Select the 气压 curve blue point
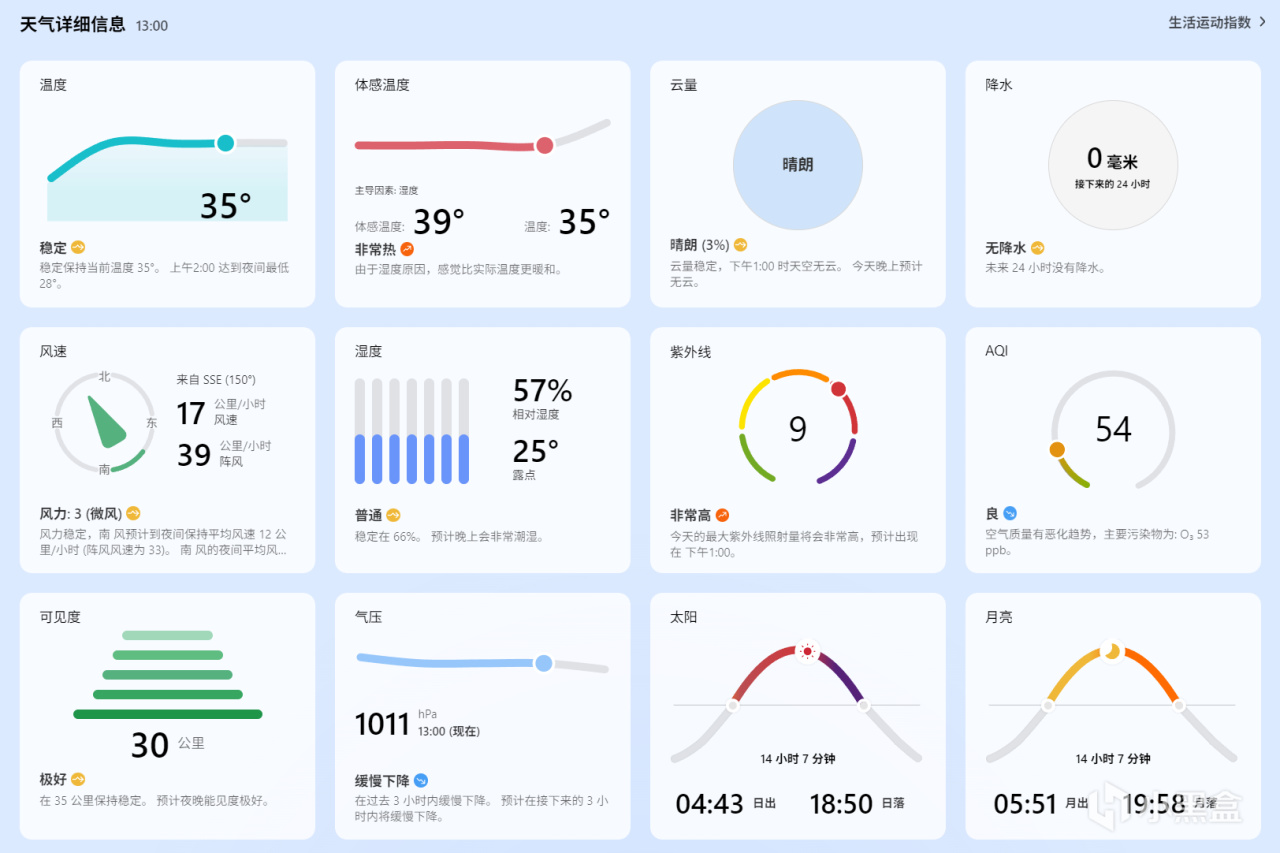This screenshot has width=1280, height=853. point(543,663)
